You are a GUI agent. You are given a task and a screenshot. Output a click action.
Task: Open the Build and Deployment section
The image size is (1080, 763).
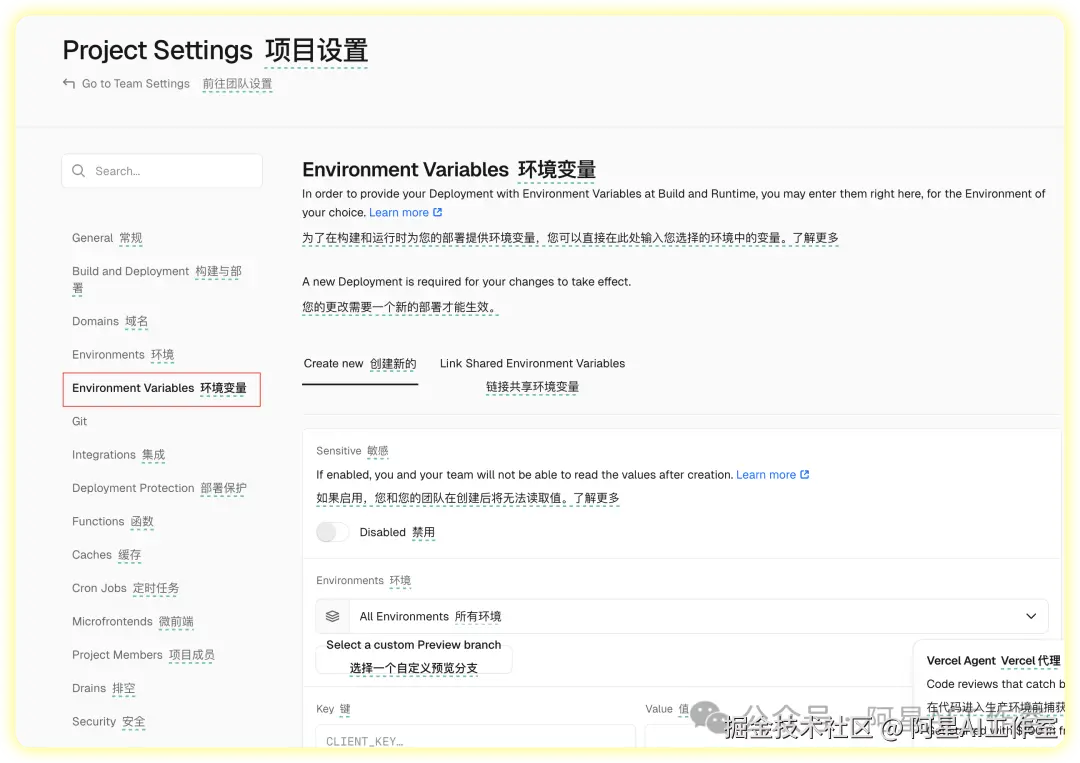coord(130,271)
